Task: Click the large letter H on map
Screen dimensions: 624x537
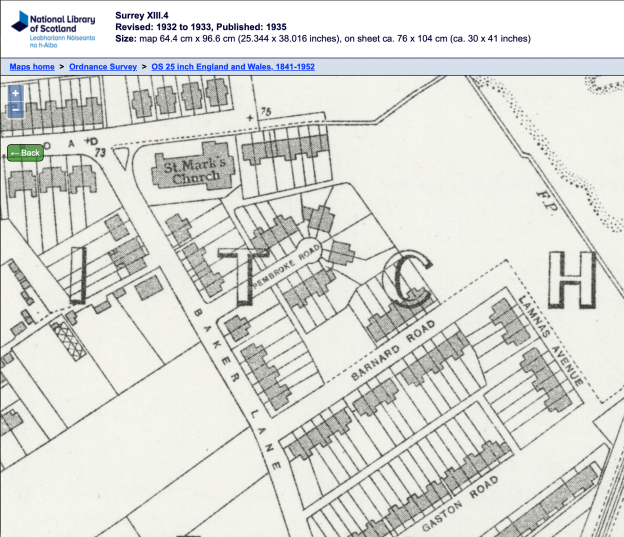Action: tap(577, 280)
